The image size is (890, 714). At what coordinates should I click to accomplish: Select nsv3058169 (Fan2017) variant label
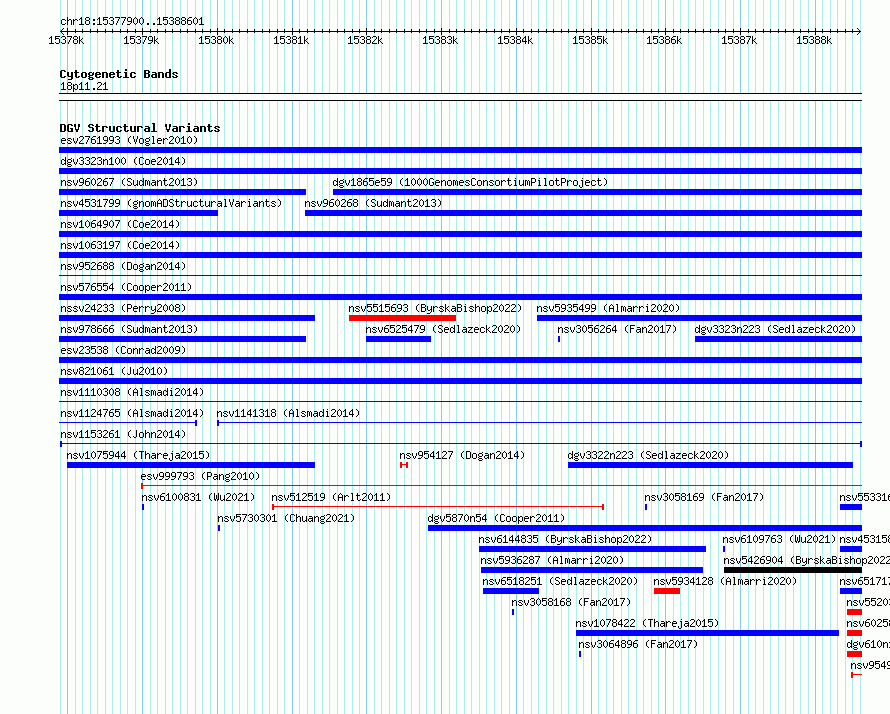(x=704, y=497)
